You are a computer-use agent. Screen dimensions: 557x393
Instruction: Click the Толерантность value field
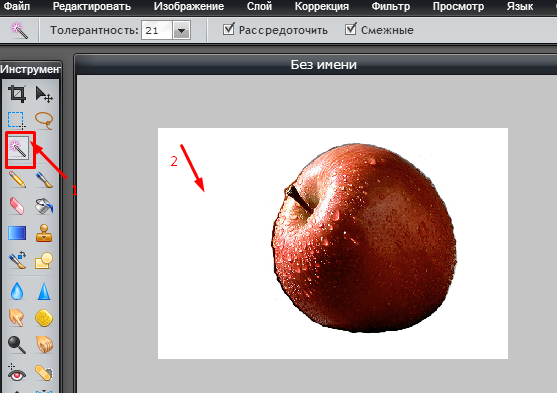tap(157, 30)
